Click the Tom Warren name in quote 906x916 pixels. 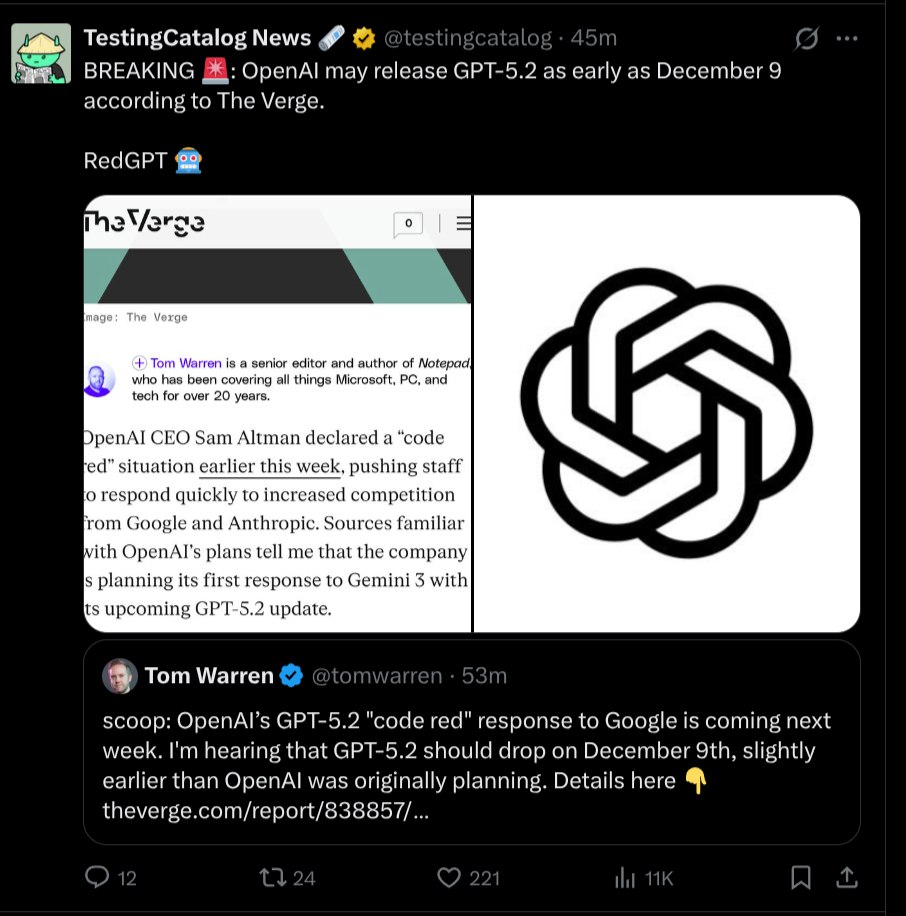(x=209, y=676)
